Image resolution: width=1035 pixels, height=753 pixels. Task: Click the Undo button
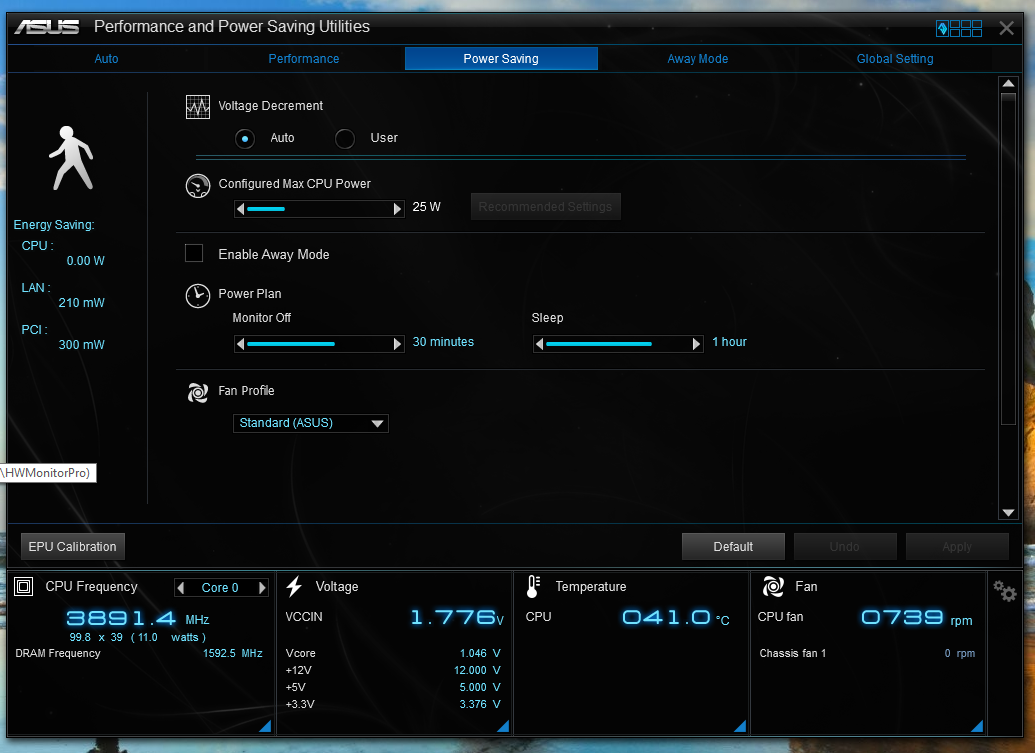[845, 546]
